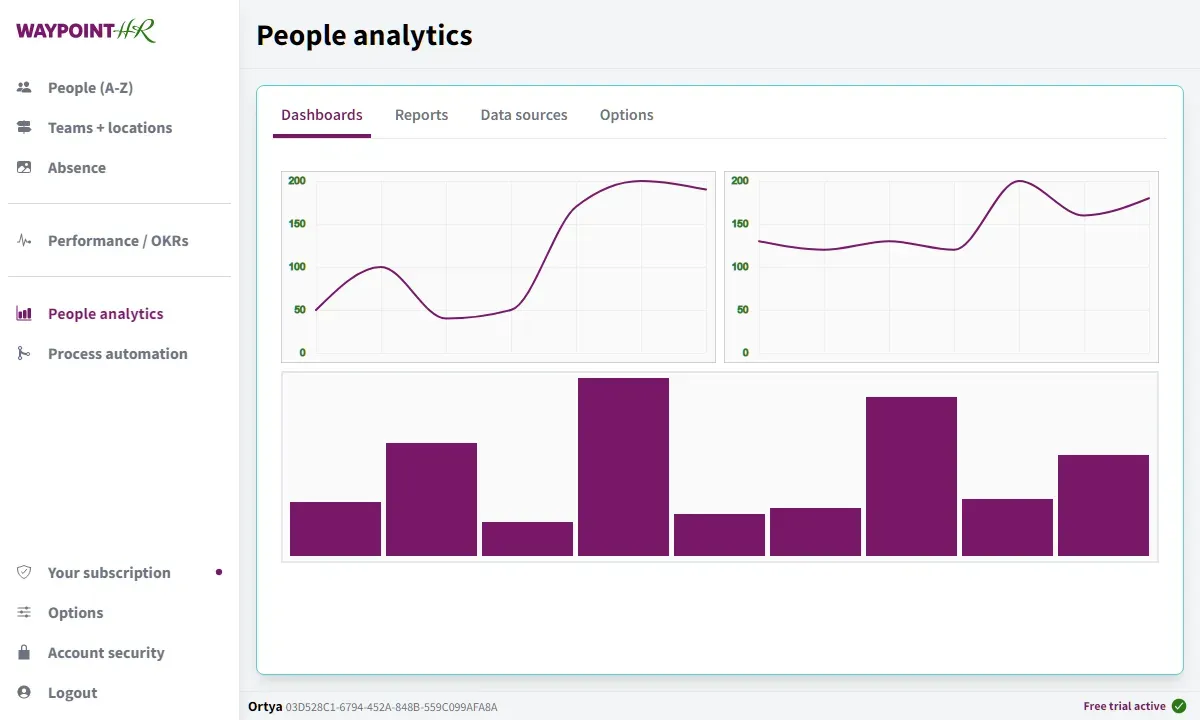Image resolution: width=1200 pixels, height=720 pixels.
Task: Open Process automation via its branch icon
Action: point(23,353)
